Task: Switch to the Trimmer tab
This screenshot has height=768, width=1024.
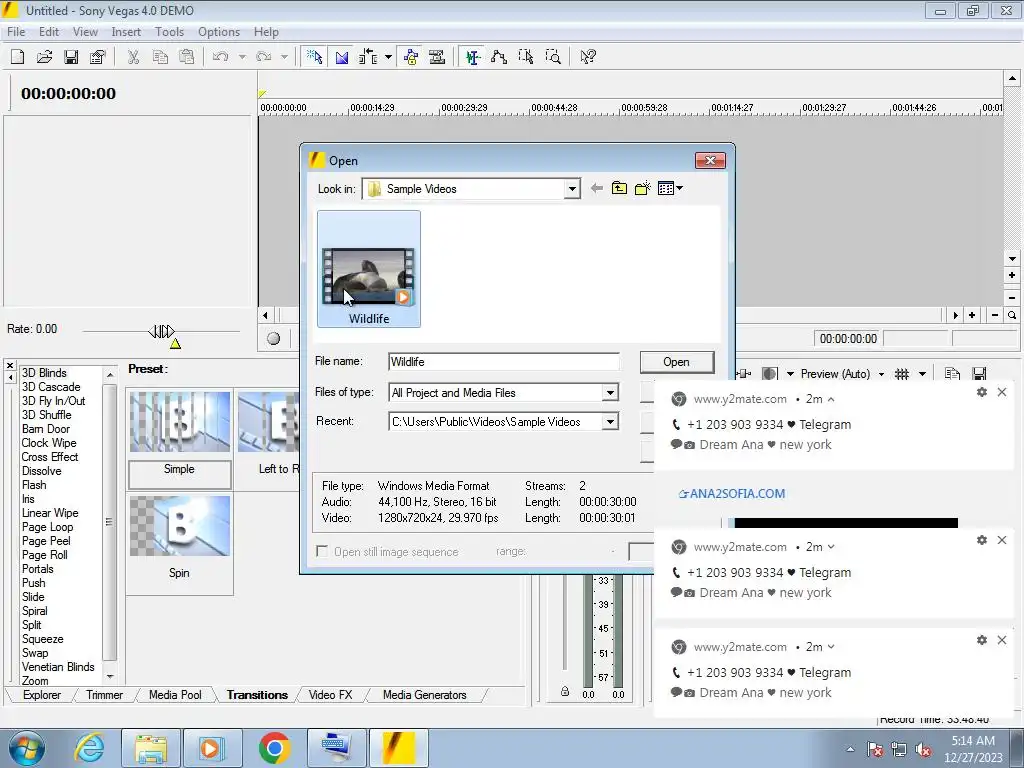Action: point(104,695)
